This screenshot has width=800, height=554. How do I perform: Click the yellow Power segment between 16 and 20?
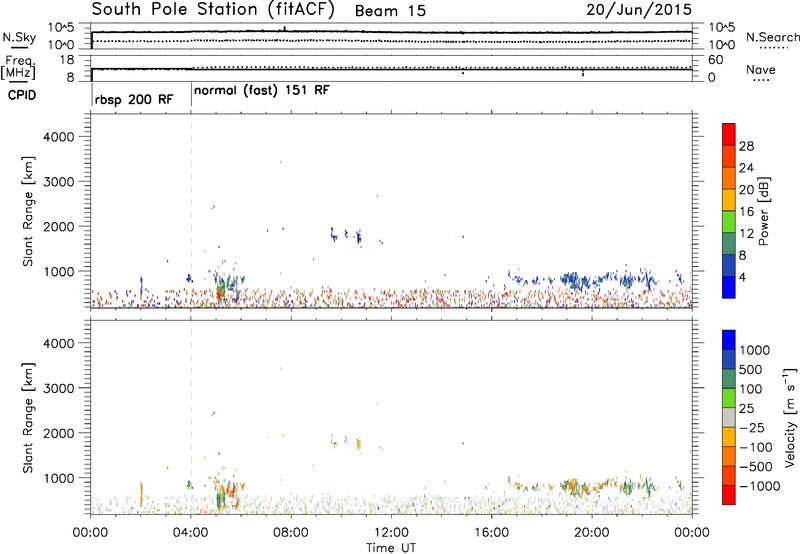tap(729, 200)
